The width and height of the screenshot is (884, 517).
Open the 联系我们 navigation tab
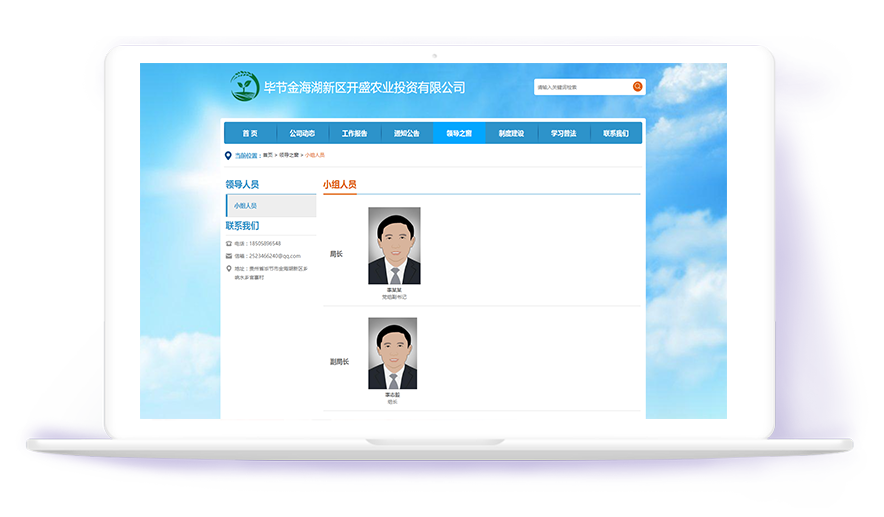click(616, 133)
